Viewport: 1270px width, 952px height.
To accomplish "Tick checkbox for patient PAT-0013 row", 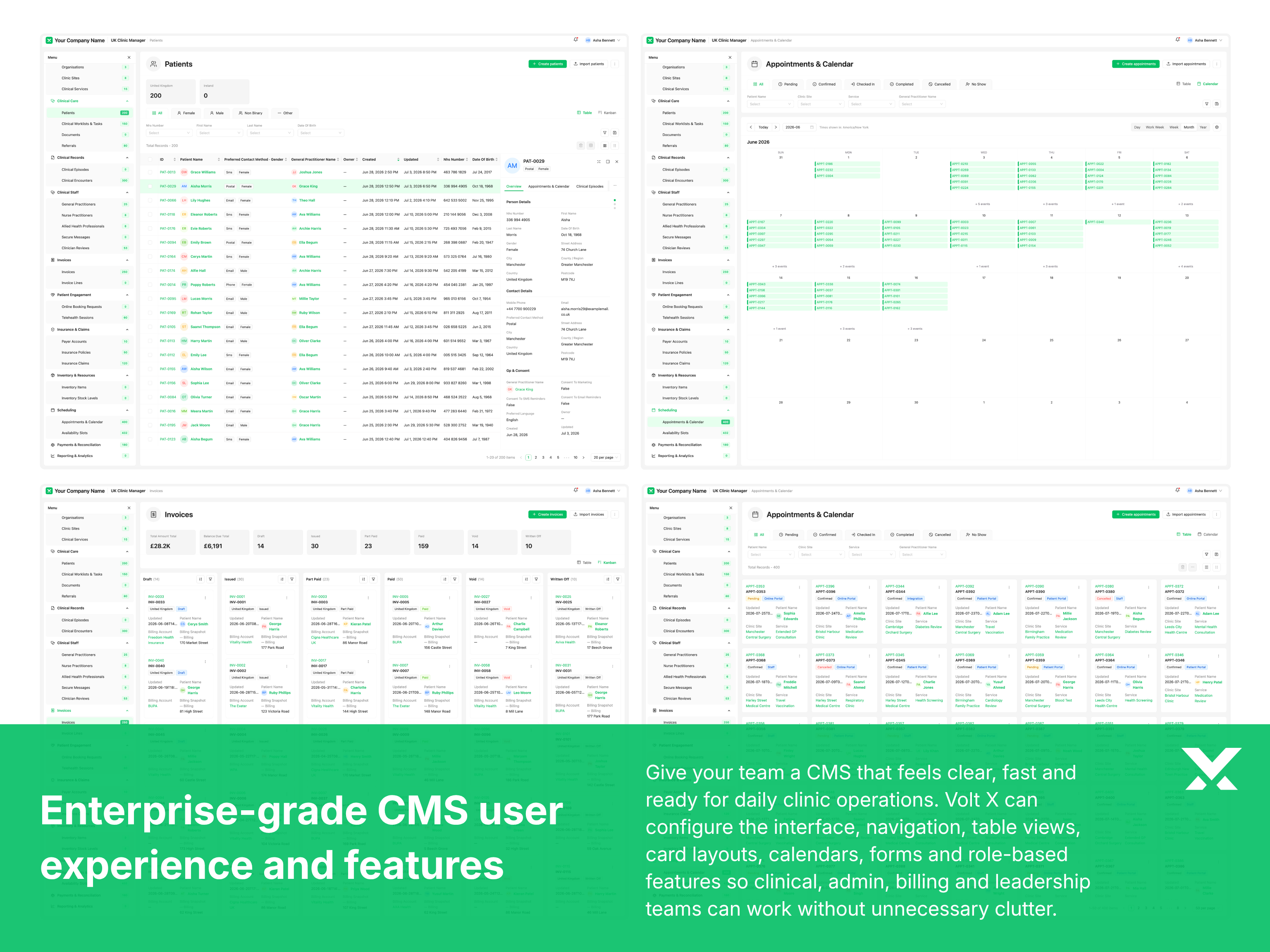I will 150,172.
